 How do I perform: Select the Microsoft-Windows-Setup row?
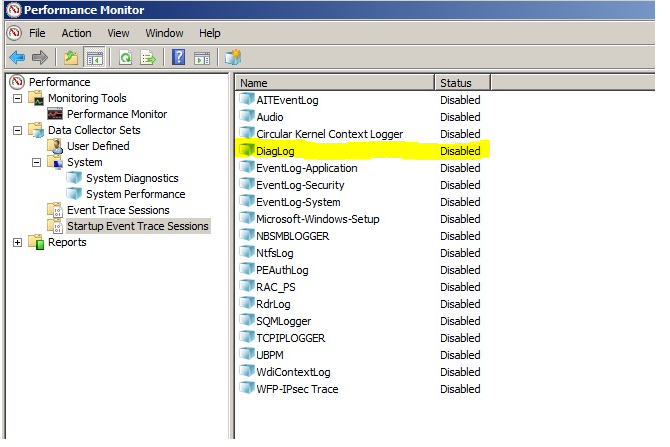point(363,219)
